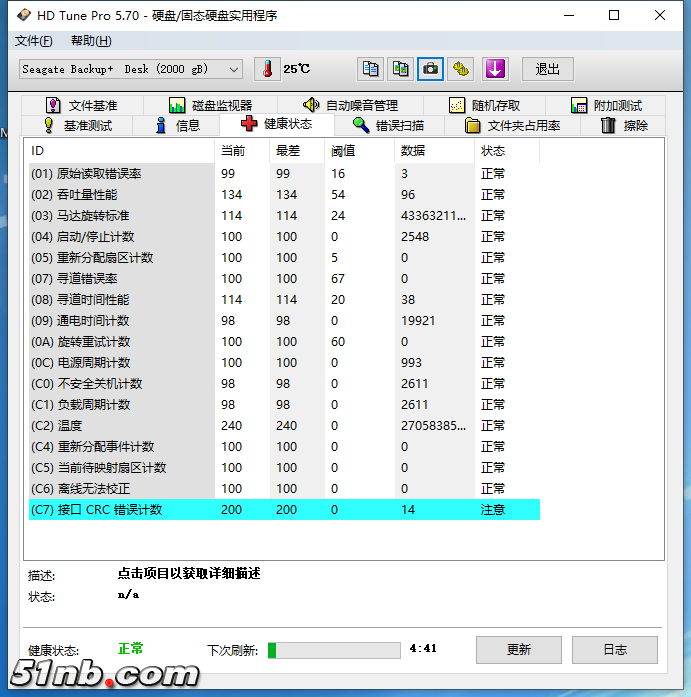Click the next refresh progress bar

coord(334,650)
